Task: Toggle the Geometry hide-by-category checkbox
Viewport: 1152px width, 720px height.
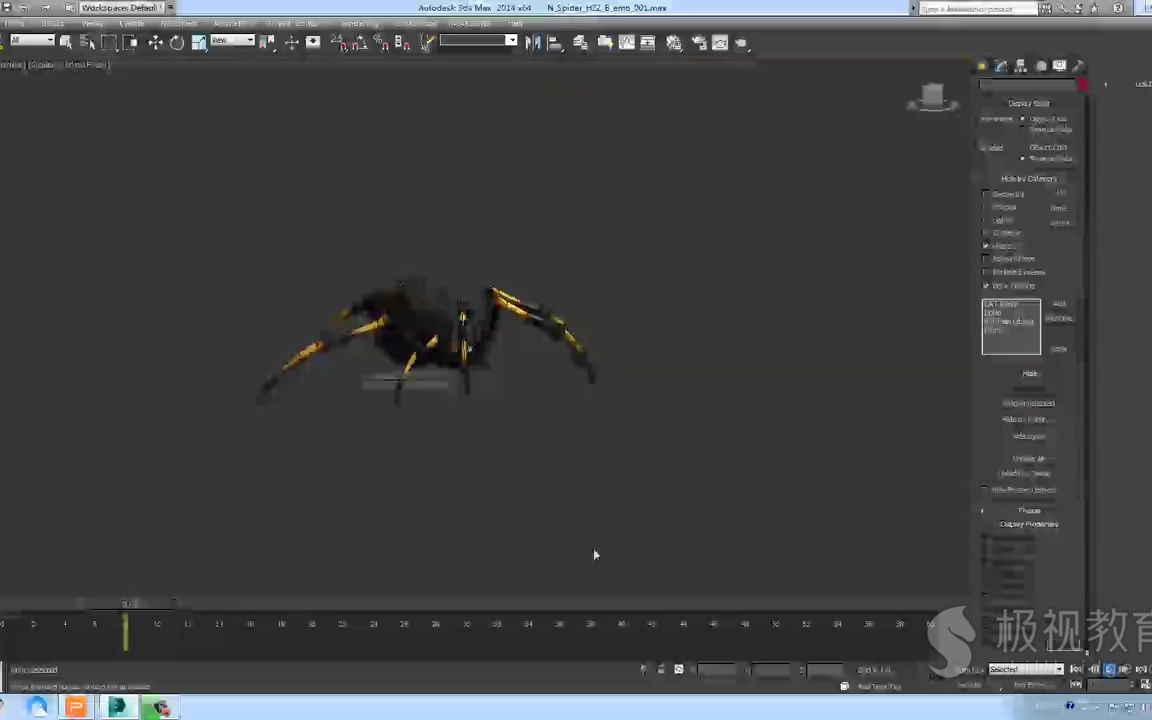Action: point(986,194)
